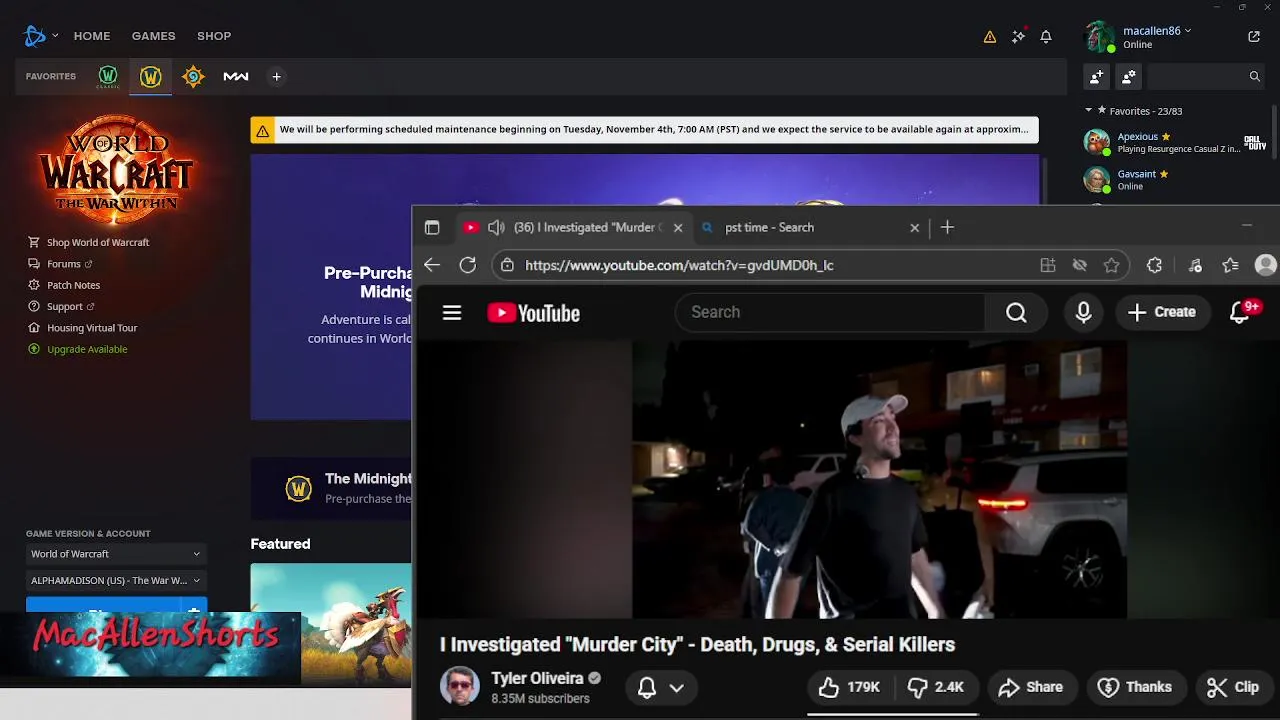Screen dimensions: 1280x720
Task: Expand the Battle.net logo dropdown chevron
Action: [x=55, y=36]
